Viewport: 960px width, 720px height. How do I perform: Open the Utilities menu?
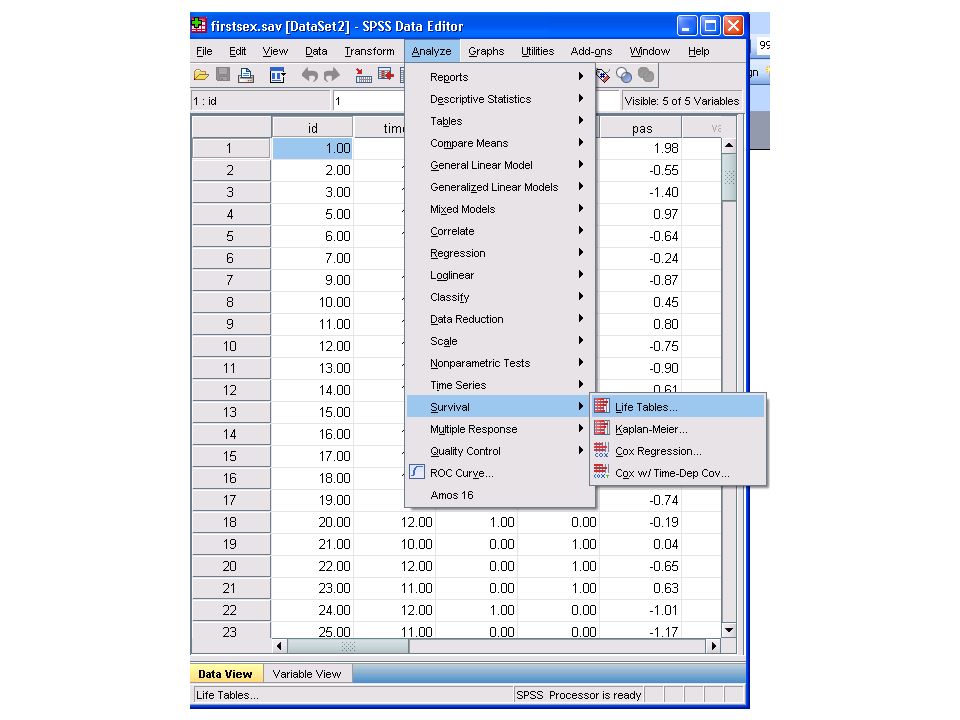(538, 51)
